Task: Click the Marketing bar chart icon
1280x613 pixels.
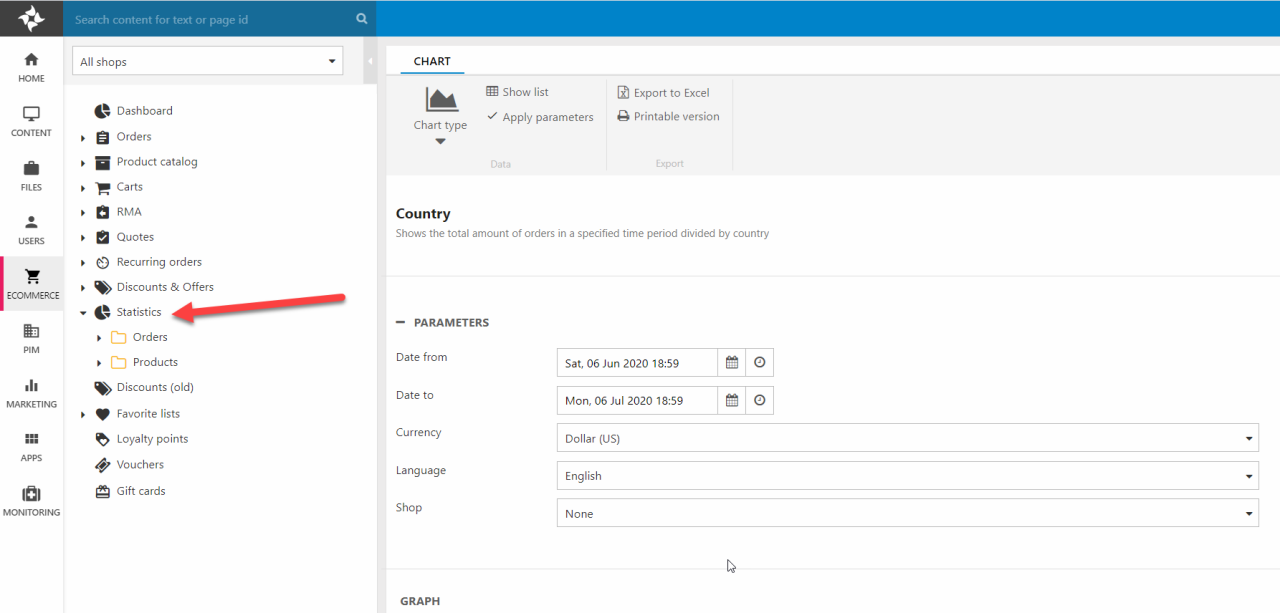Action: pyautogui.click(x=31, y=386)
